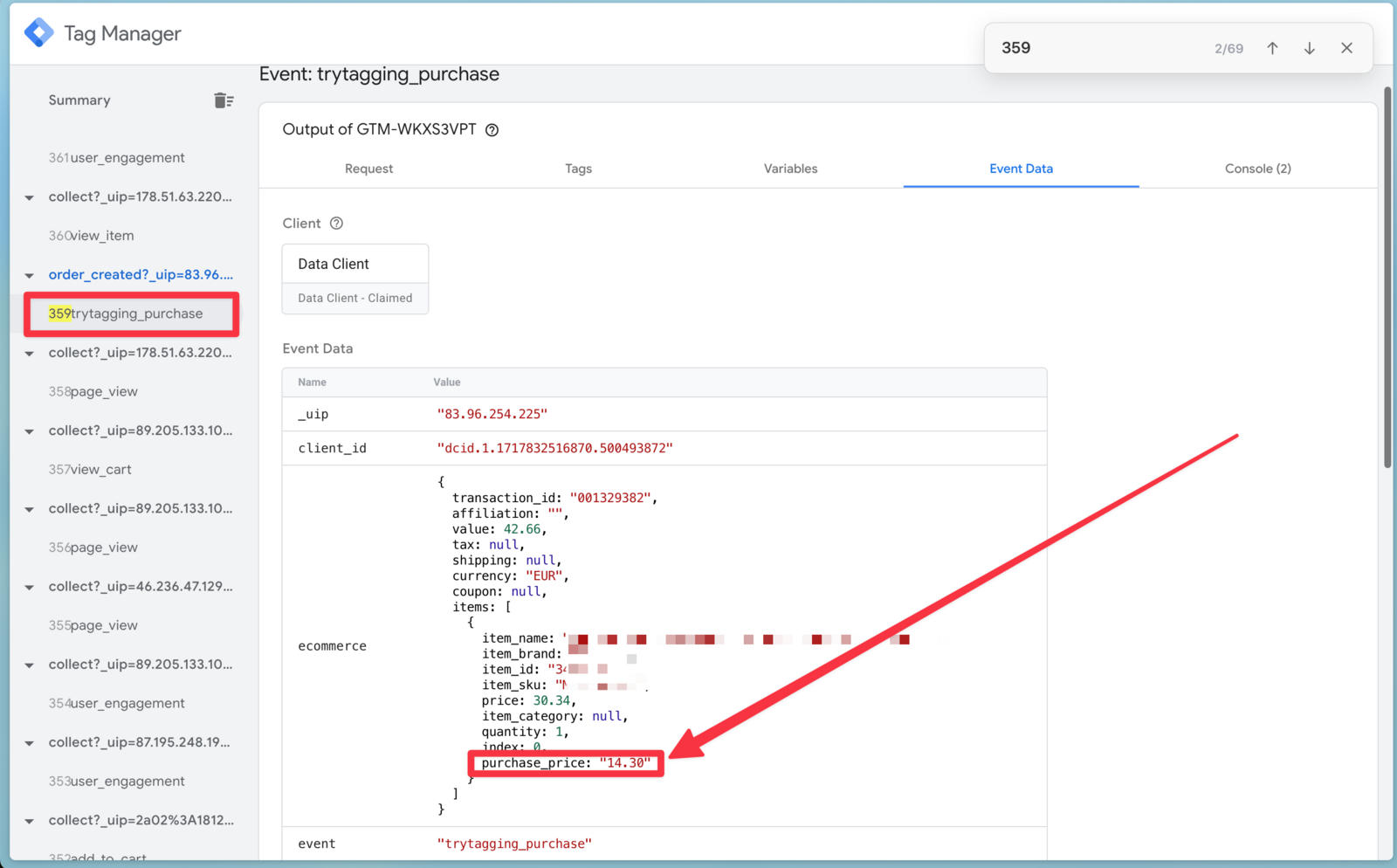Open the Variables tab
Image resolution: width=1397 pixels, height=868 pixels.
tap(790, 169)
